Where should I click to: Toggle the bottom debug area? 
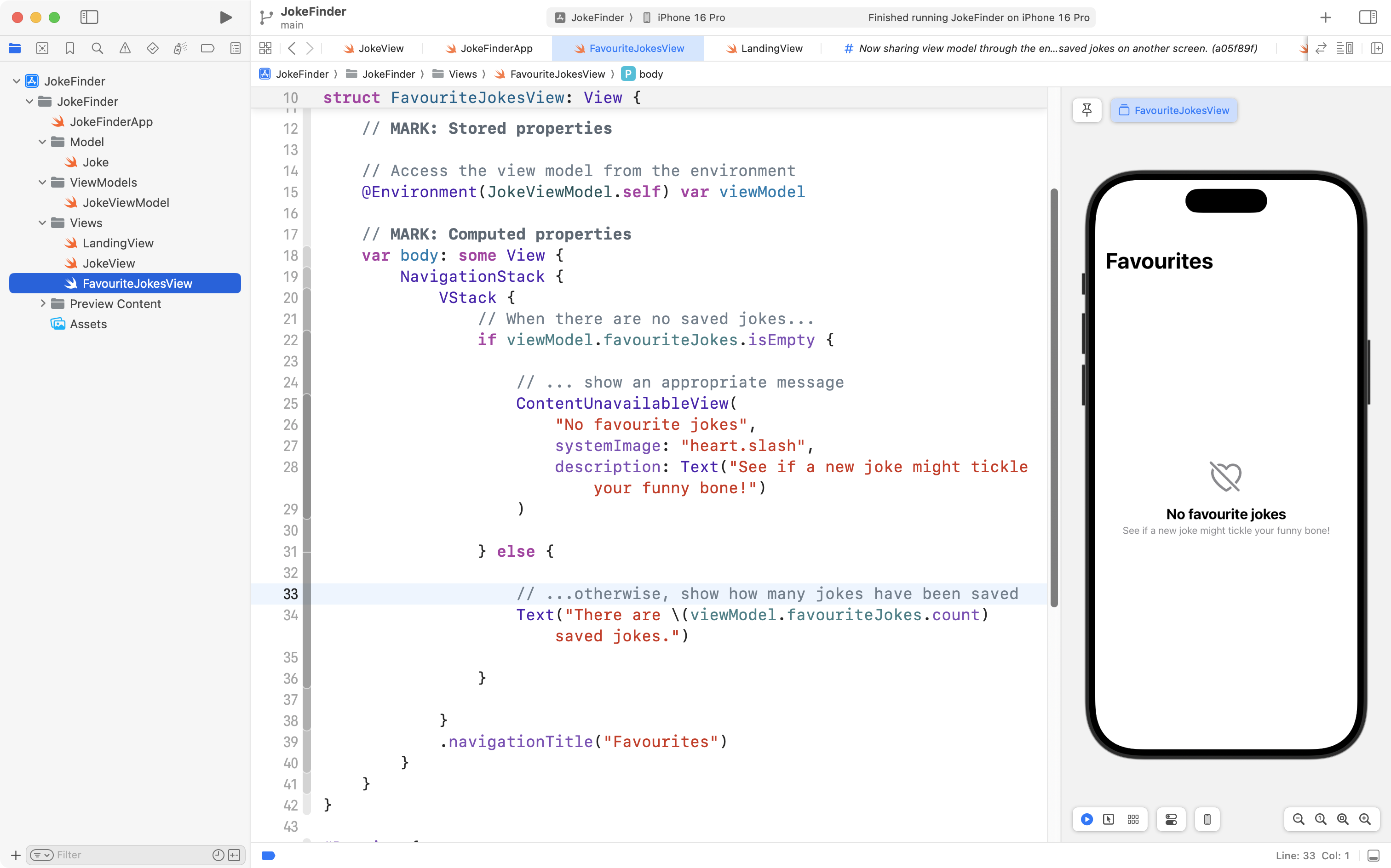point(1373,856)
